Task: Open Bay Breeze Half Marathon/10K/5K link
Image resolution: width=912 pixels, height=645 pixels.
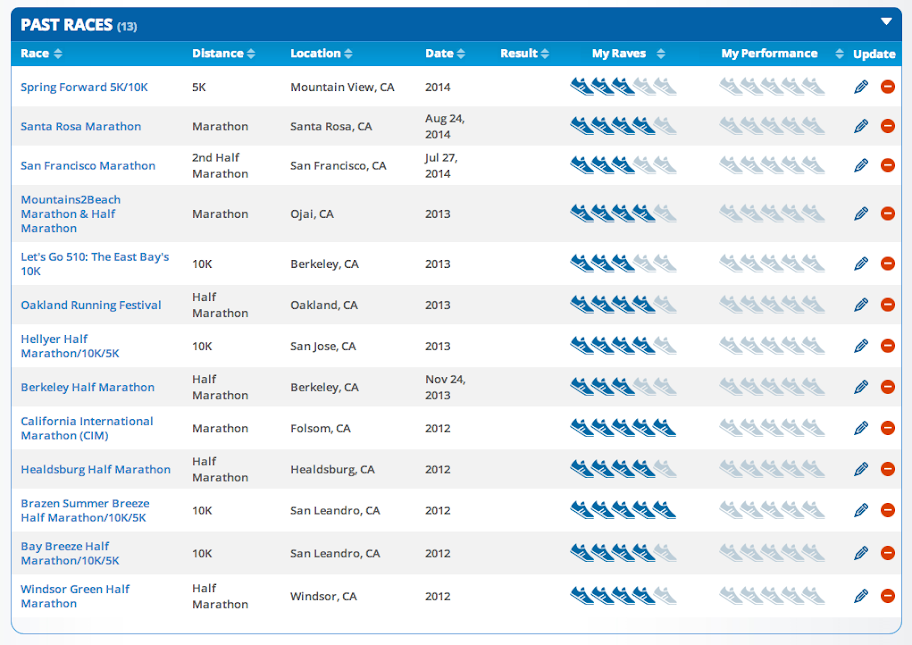Action: (x=70, y=553)
